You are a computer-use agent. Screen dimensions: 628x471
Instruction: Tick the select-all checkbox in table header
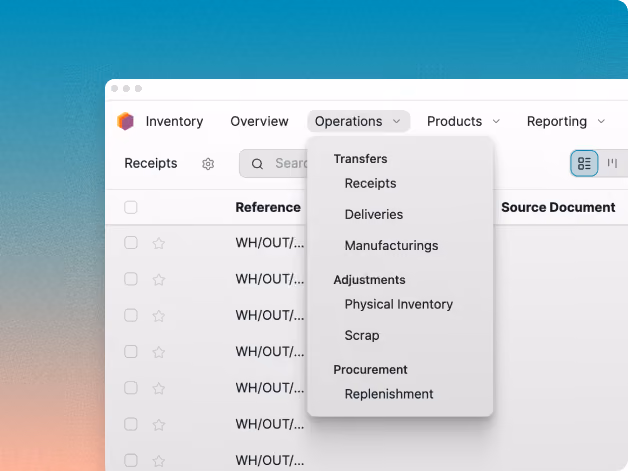(131, 207)
